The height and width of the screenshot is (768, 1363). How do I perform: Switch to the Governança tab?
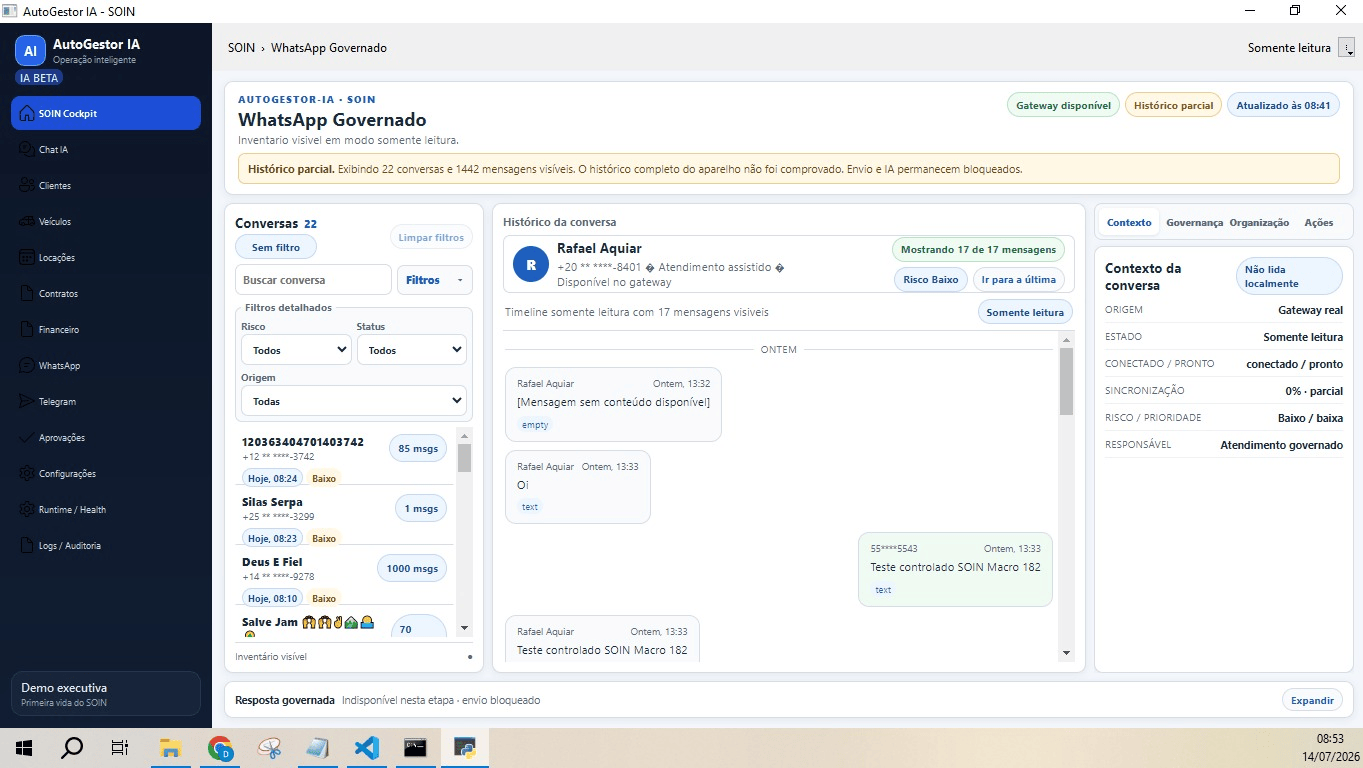(x=1194, y=223)
